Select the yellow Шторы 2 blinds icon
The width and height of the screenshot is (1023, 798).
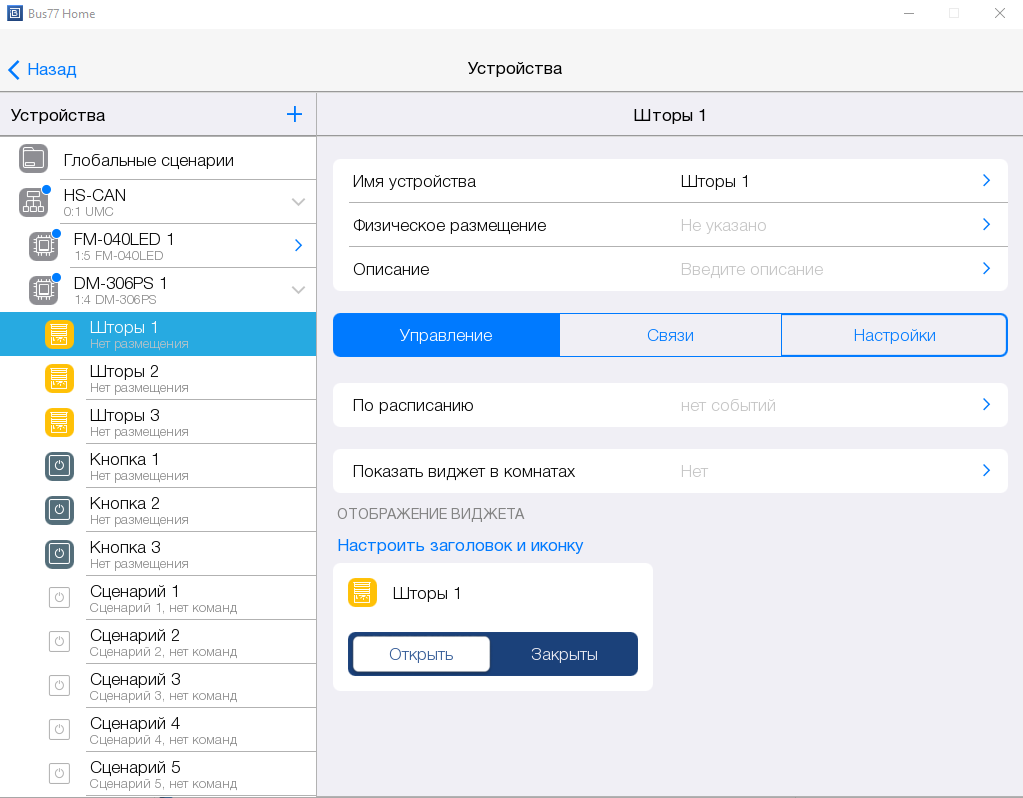(60, 378)
